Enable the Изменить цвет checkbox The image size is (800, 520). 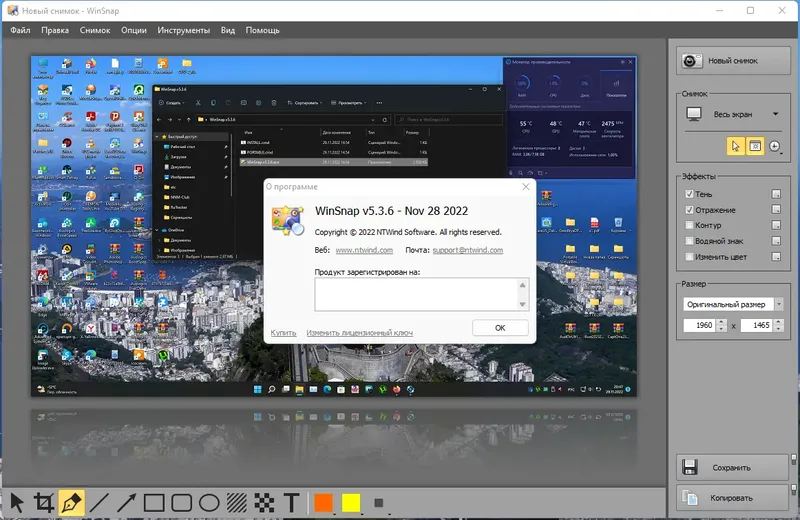[x=689, y=257]
